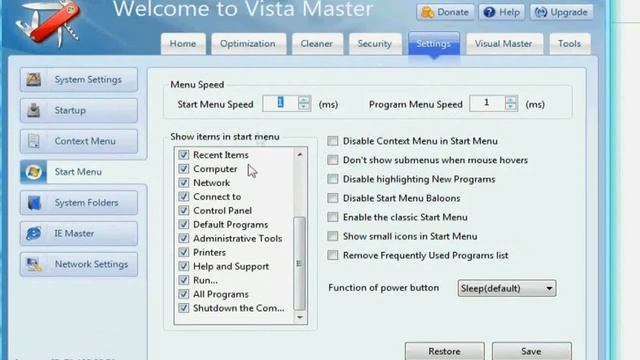Screen dimensions: 640x360
Task: Click the Context Menu sidebar icon
Action: coord(33,141)
